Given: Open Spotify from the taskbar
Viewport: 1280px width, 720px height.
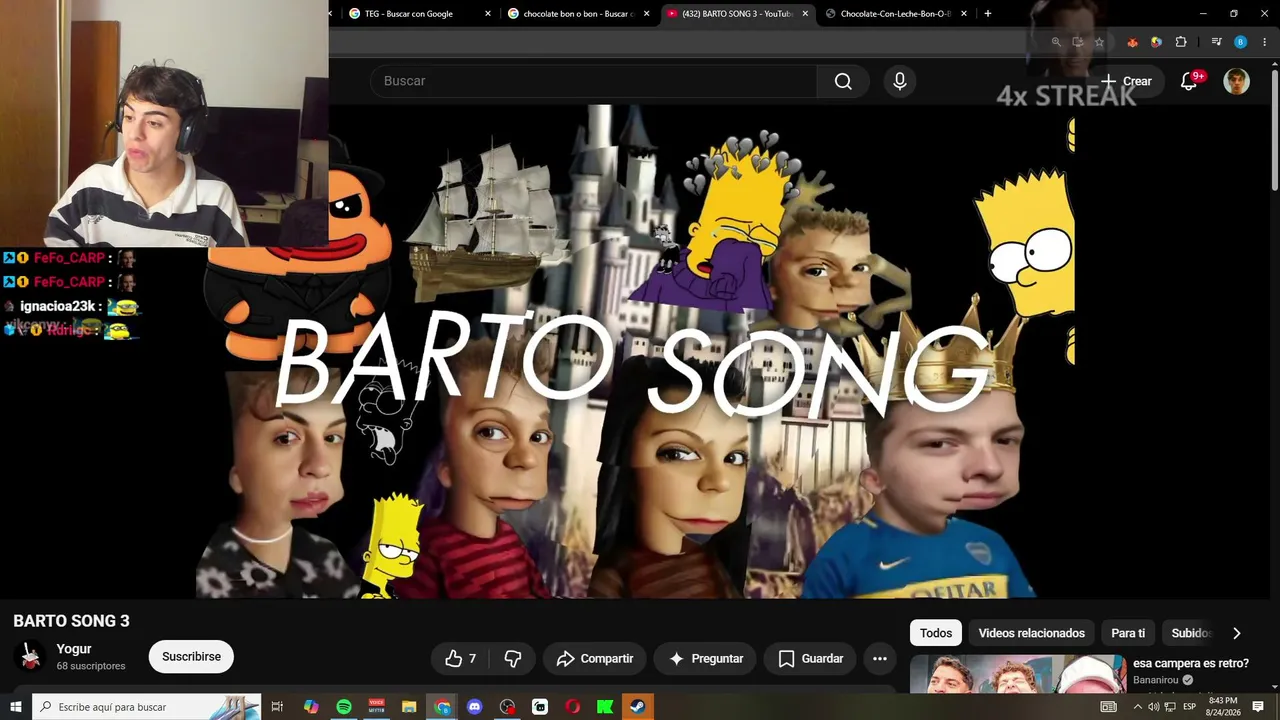Looking at the screenshot, I should tap(344, 707).
